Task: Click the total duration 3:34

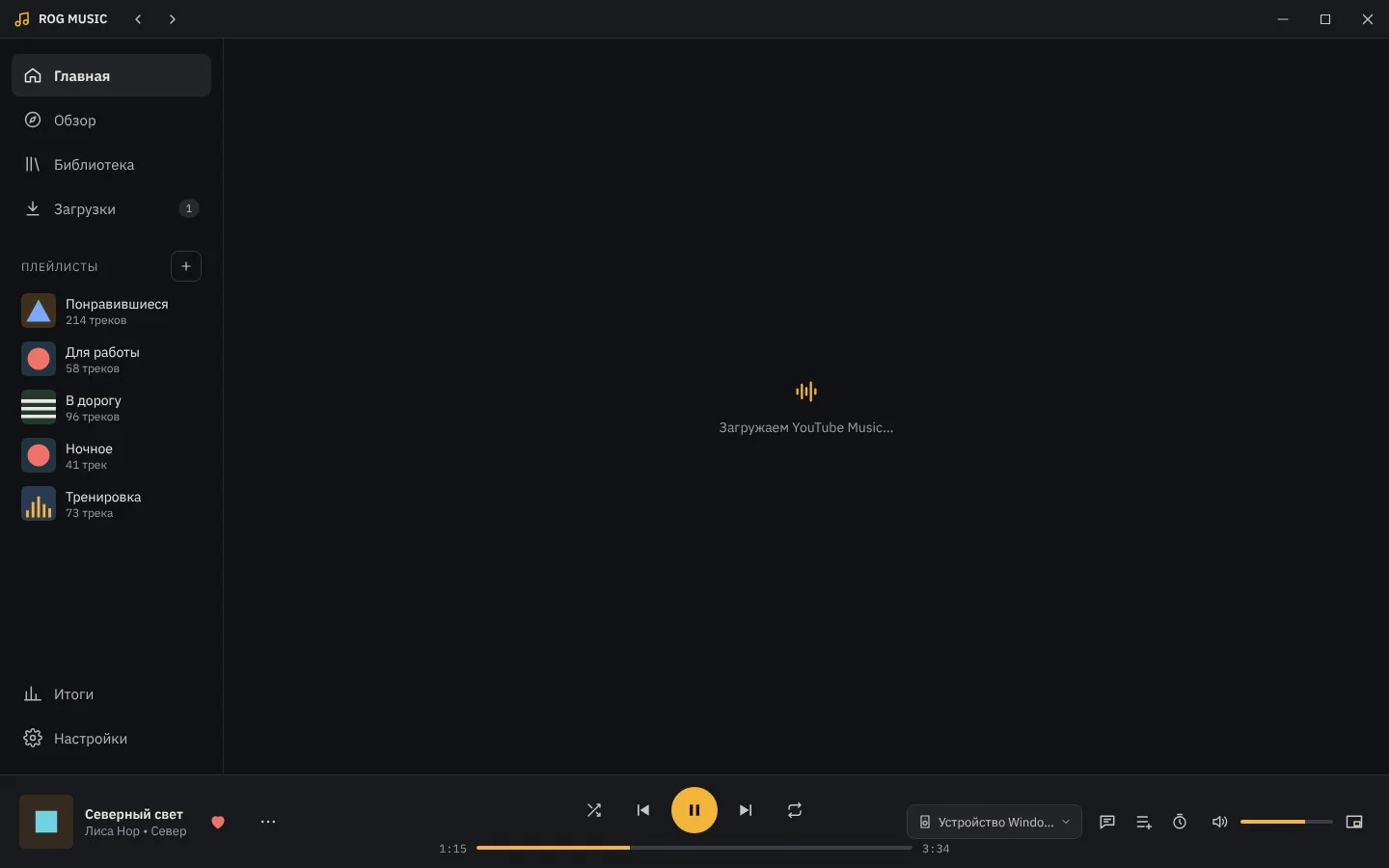Action: point(936,849)
